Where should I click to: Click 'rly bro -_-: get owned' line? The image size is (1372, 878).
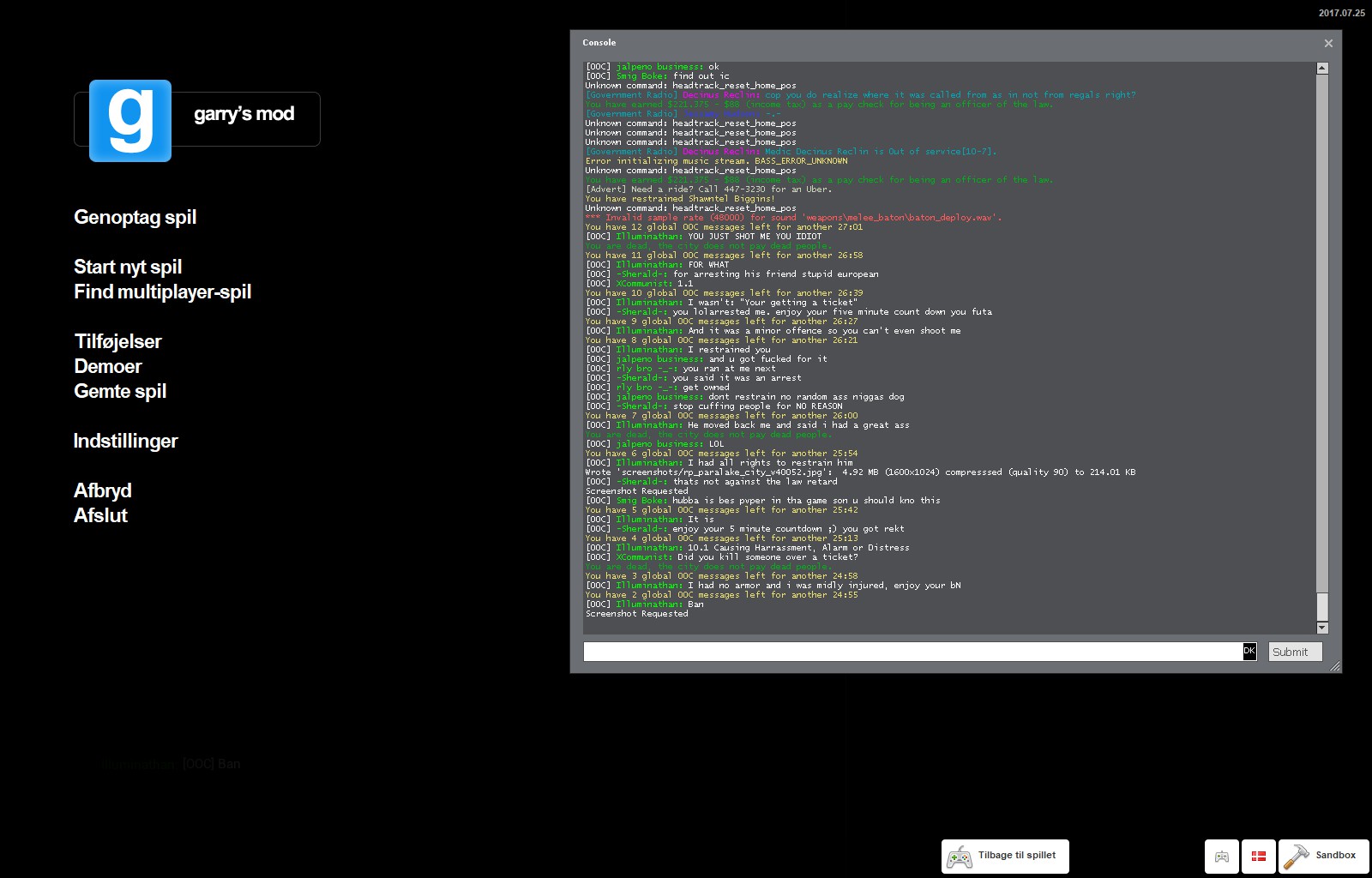[657, 388]
